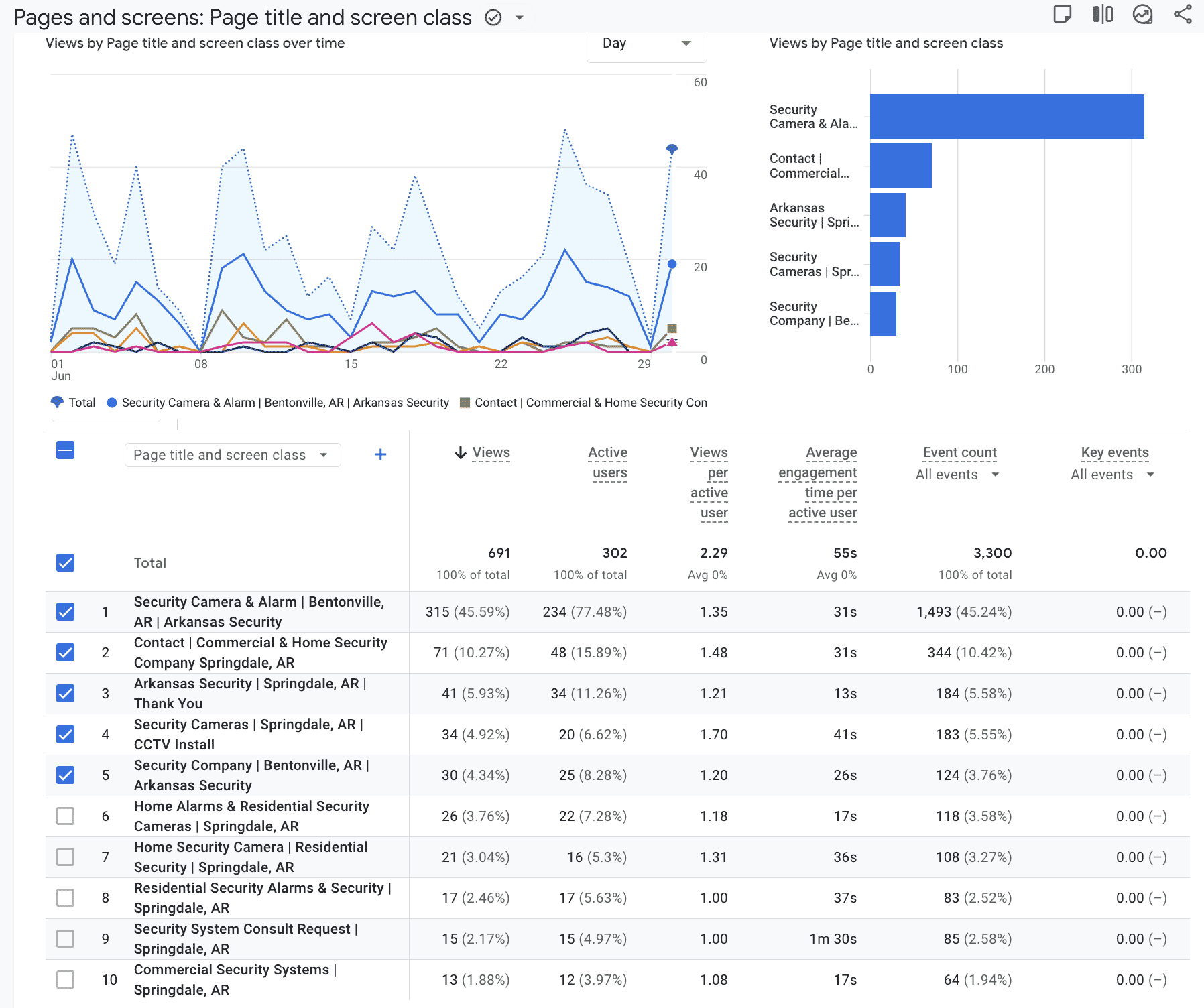
Task: Open the report insights note icon
Action: click(x=1063, y=15)
